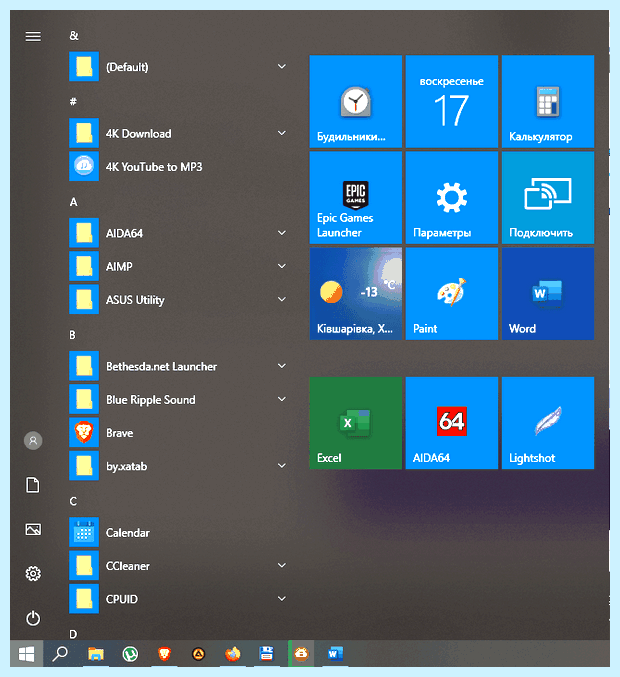Launch the Paint tile
This screenshot has height=677, width=620.
click(452, 294)
